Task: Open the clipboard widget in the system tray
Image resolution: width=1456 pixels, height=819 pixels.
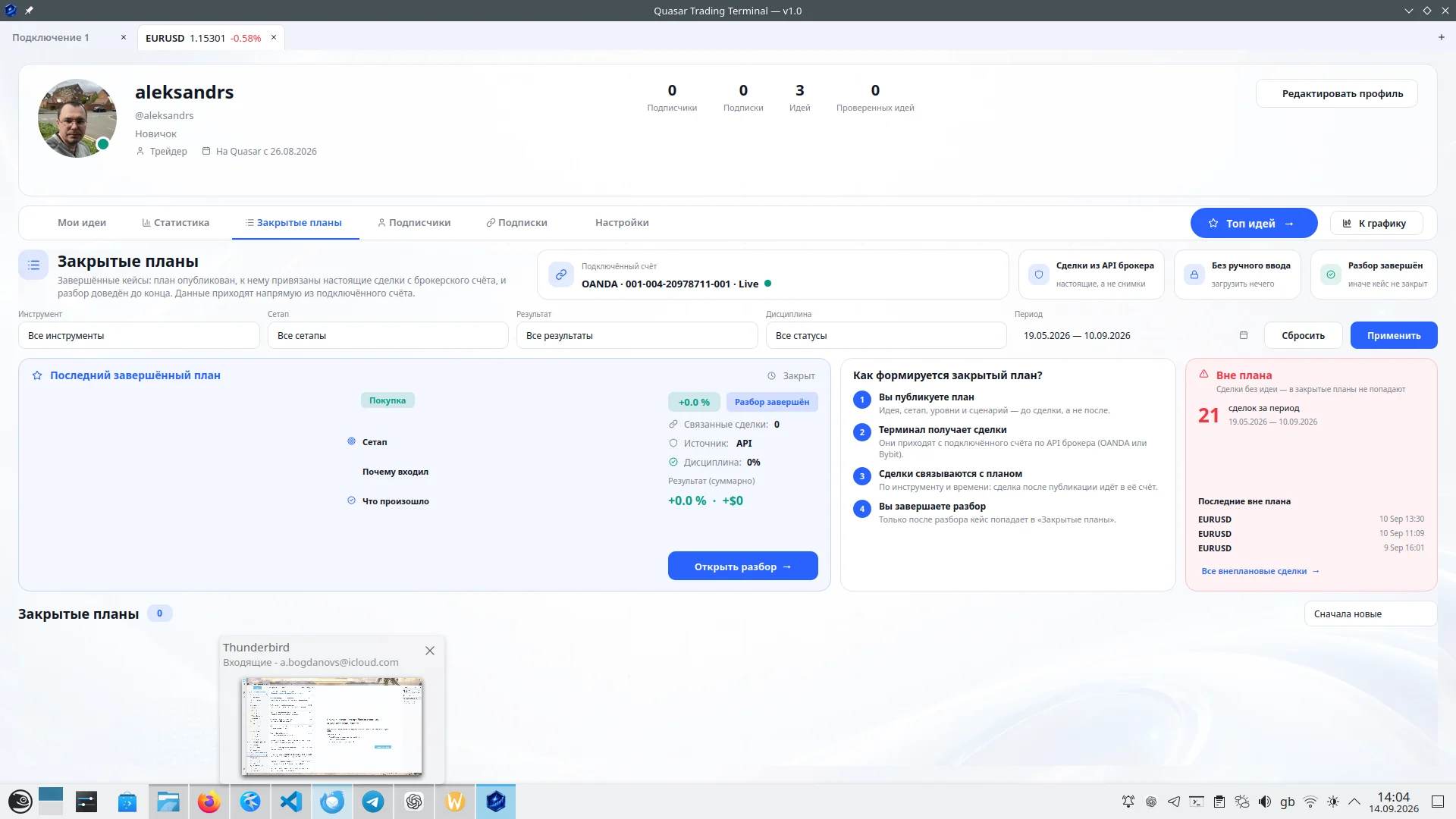Action: tap(1219, 802)
